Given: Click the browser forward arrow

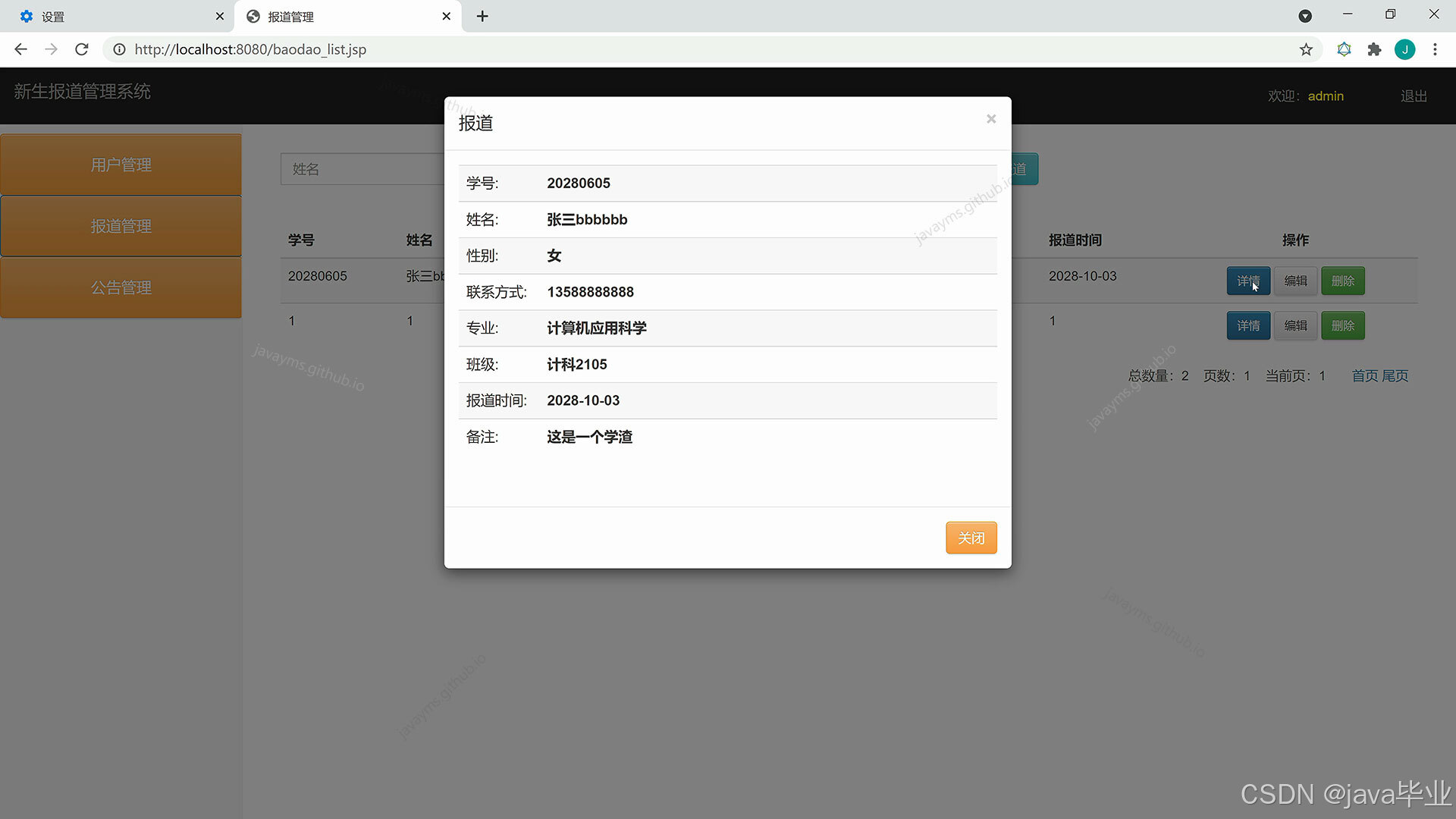Looking at the screenshot, I should [51, 49].
